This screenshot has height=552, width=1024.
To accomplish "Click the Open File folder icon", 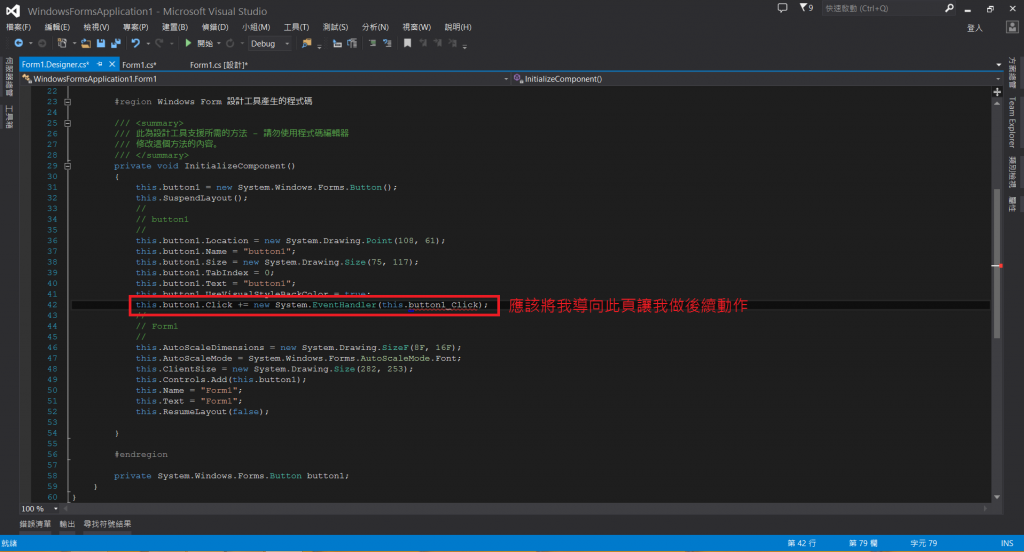I will (x=86, y=43).
